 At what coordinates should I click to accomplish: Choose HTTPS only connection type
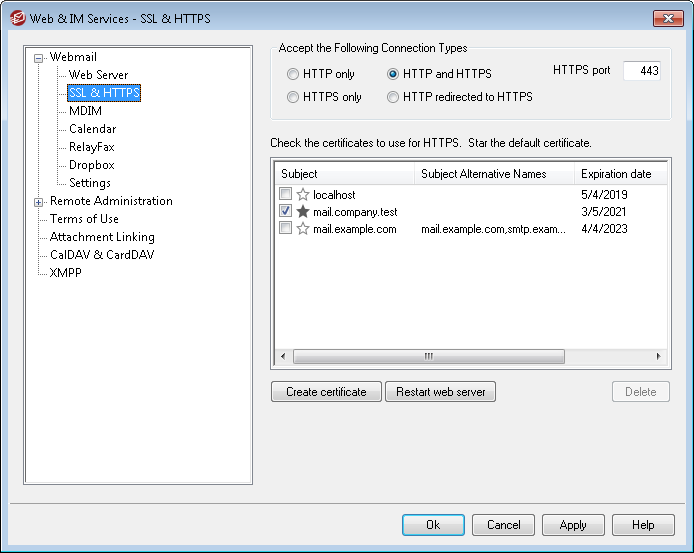[293, 97]
